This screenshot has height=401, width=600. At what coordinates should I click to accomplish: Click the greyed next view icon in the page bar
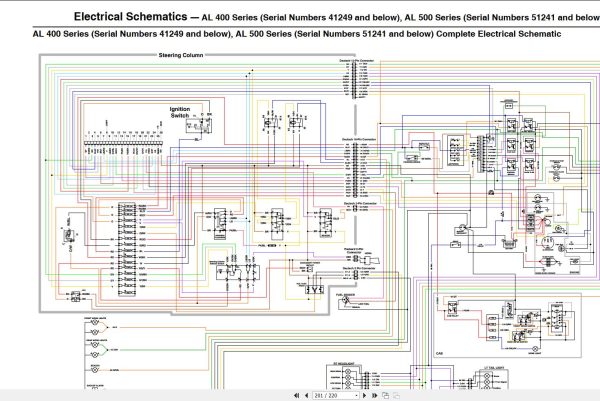pos(396,395)
